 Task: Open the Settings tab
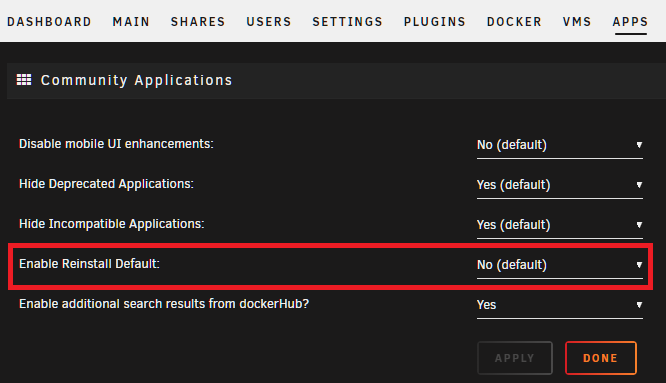[x=347, y=22]
